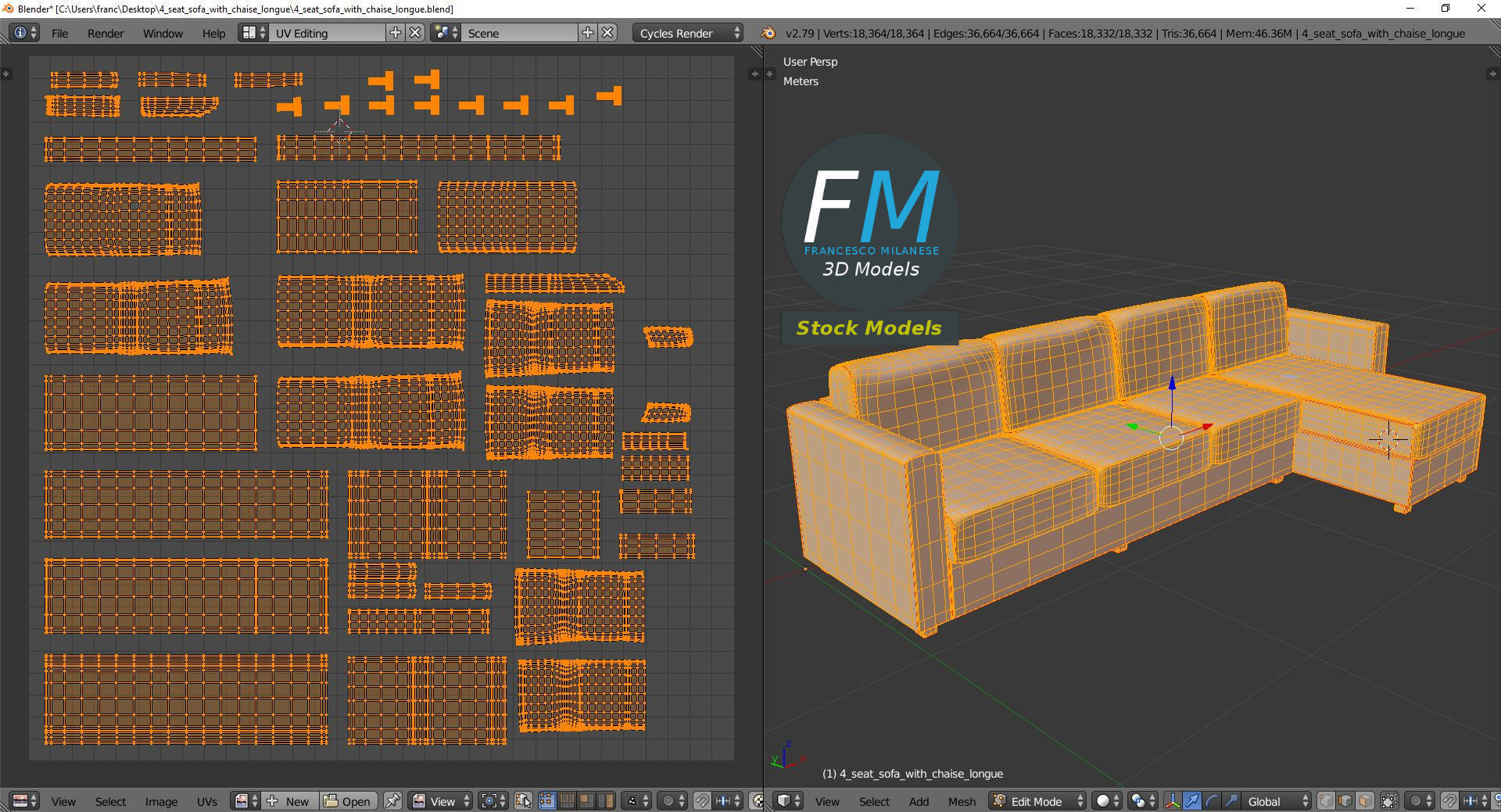
Task: Open the Render menu
Action: [106, 33]
